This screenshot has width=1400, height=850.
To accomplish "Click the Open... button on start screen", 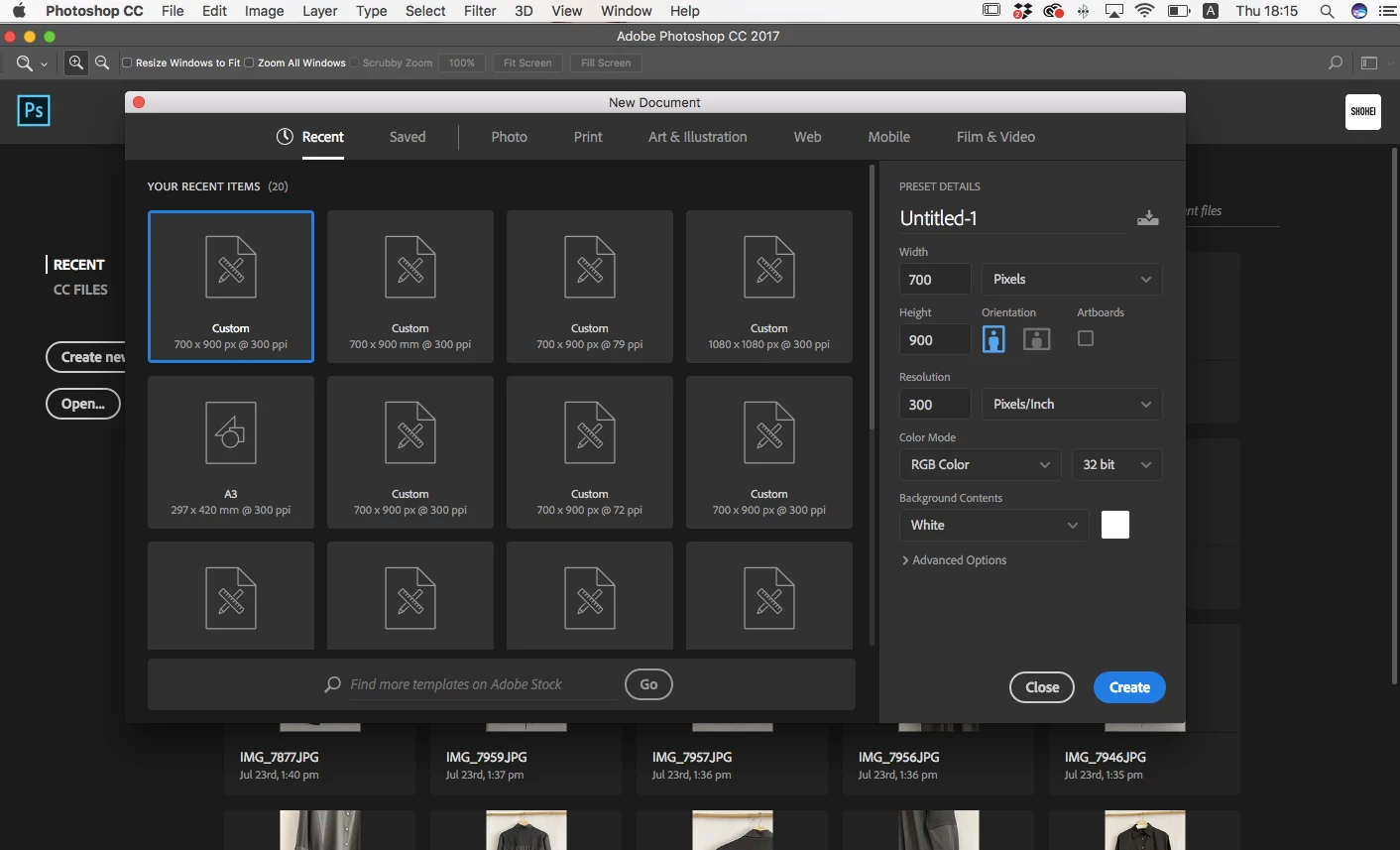I will click(83, 404).
